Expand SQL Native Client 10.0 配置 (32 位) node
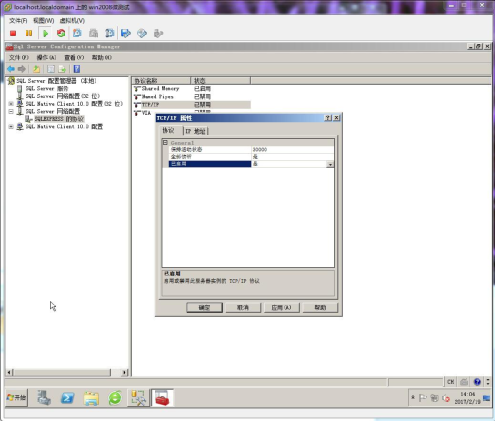This screenshot has width=496, height=421. click(11, 104)
